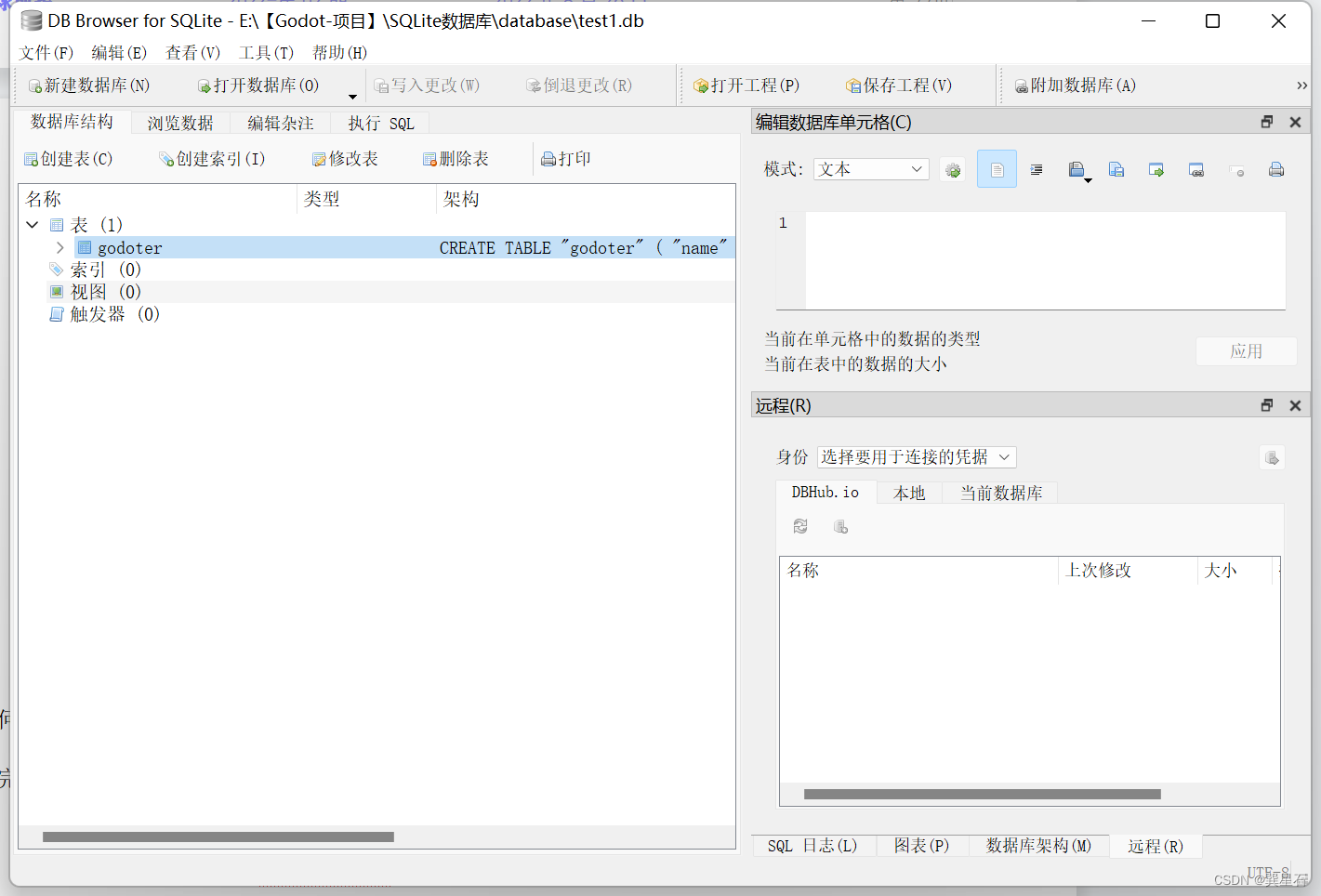Click the print icon in cell editor
Image resolution: width=1321 pixels, height=896 pixels.
click(1275, 169)
